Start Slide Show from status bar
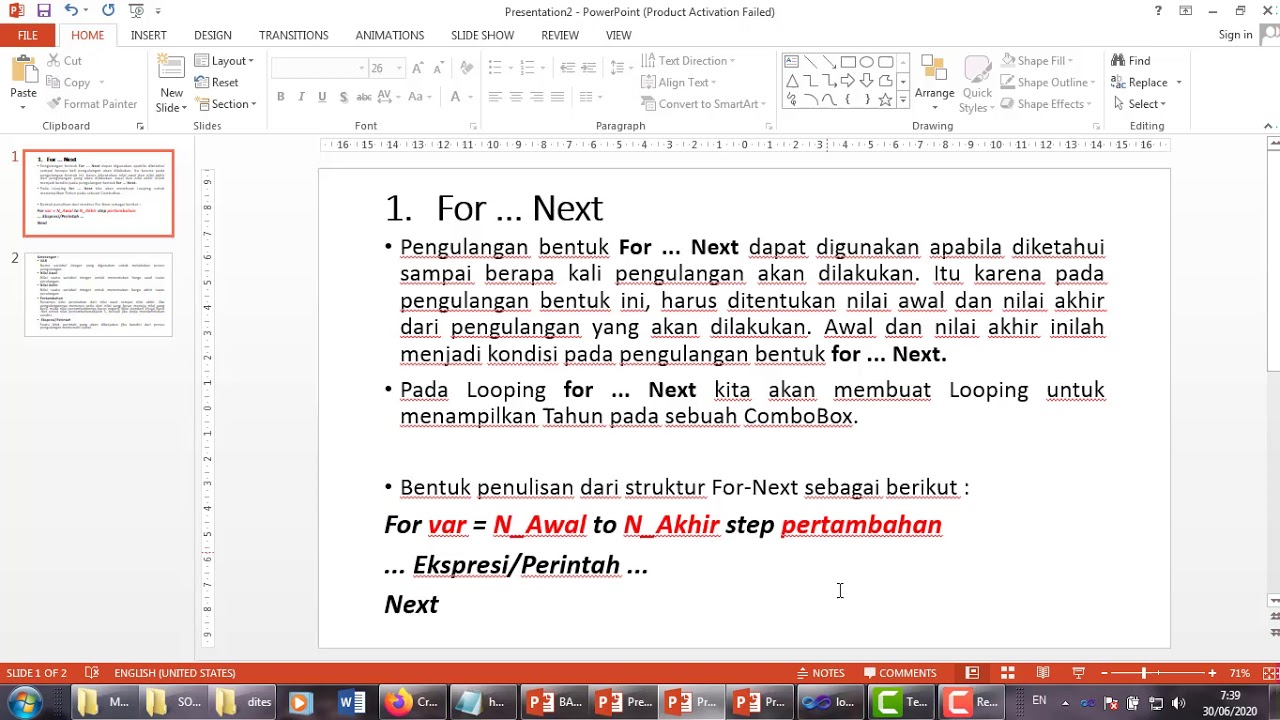This screenshot has width=1280, height=720. coord(1078,673)
